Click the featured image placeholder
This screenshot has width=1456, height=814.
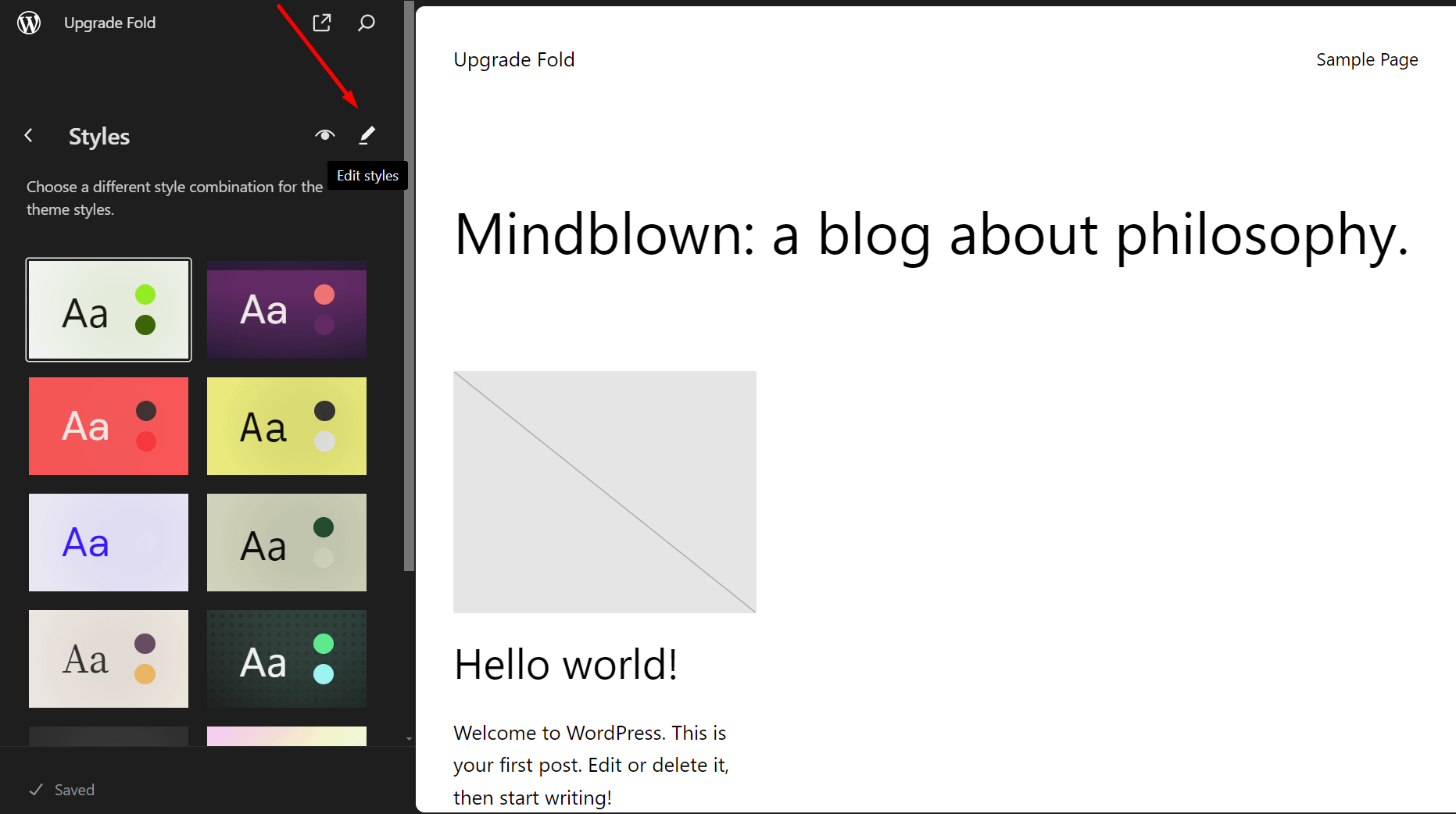605,492
